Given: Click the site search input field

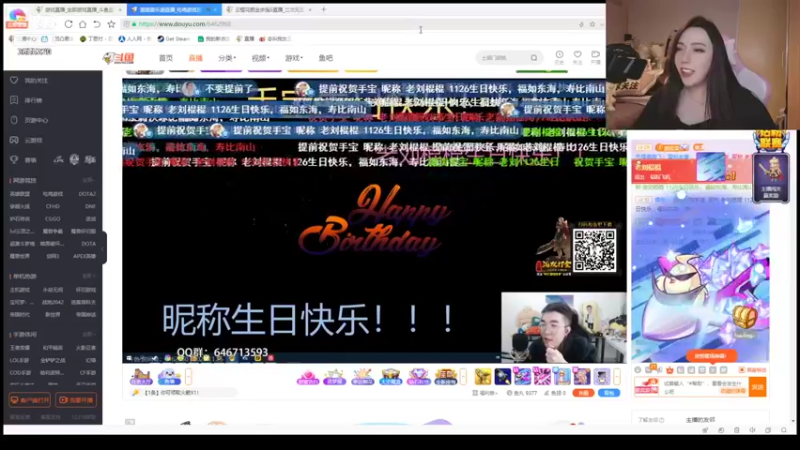Looking at the screenshot, I should (x=503, y=58).
